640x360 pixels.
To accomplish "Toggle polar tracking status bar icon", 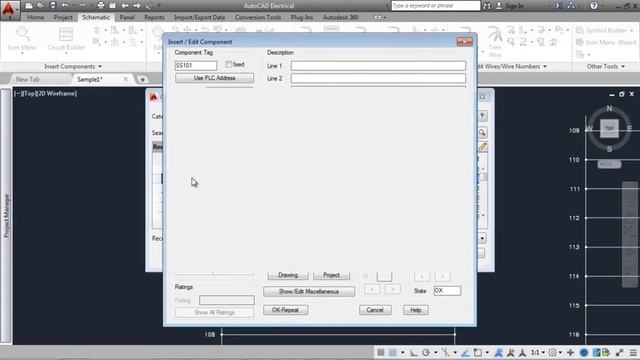I will (x=426, y=352).
